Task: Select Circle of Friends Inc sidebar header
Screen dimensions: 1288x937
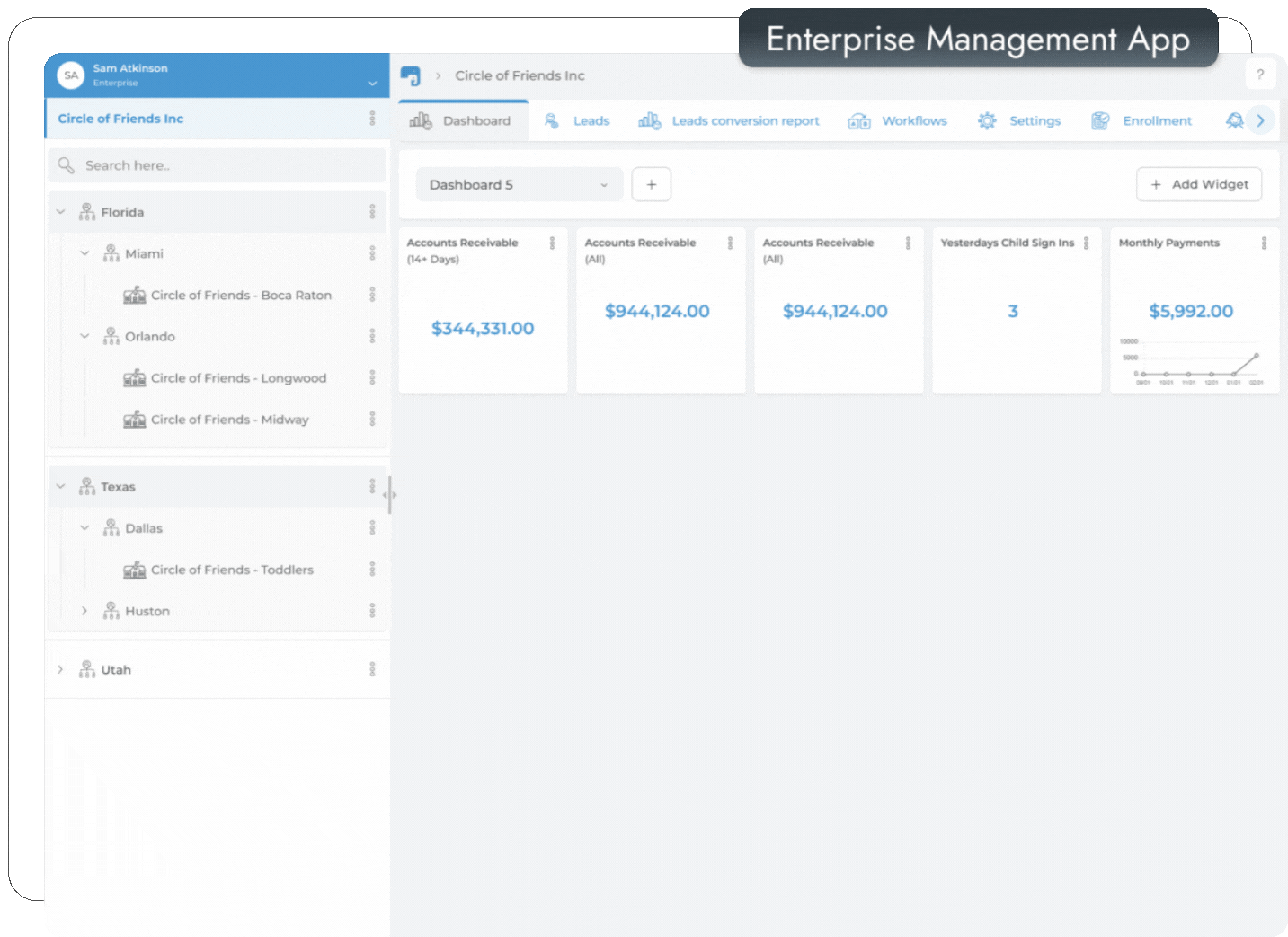Action: pyautogui.click(x=217, y=119)
